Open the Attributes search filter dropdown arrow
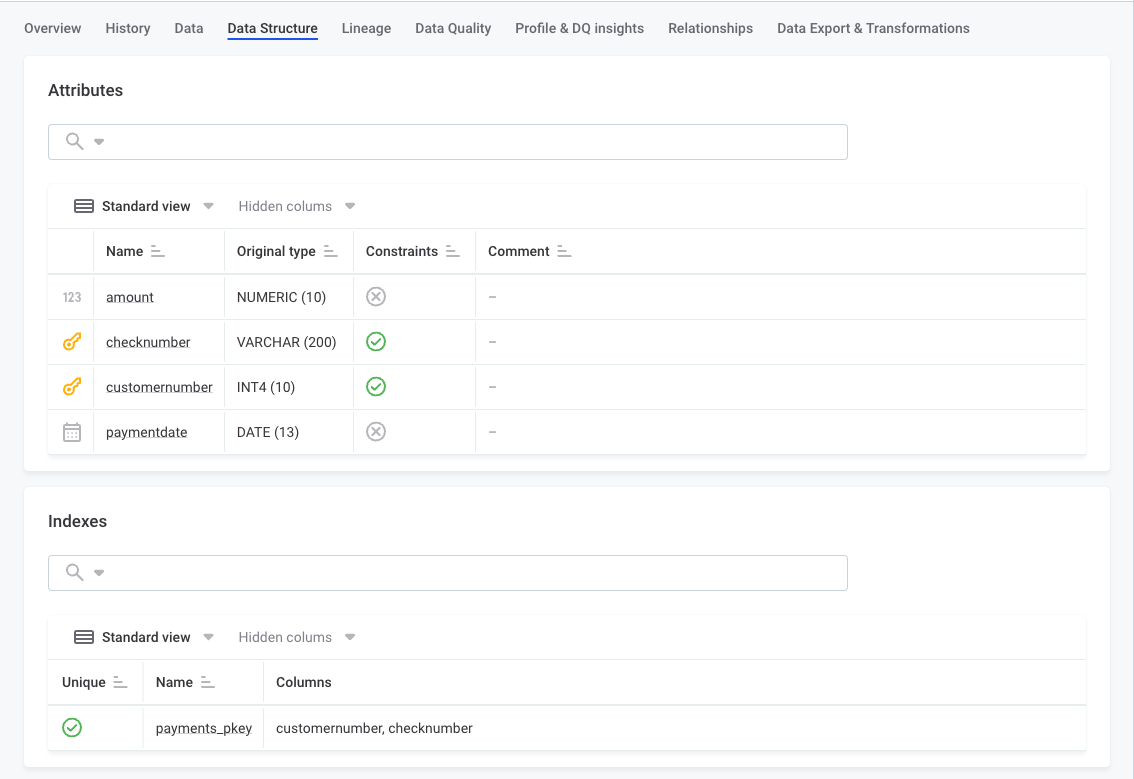Image resolution: width=1134 pixels, height=779 pixels. click(x=99, y=142)
